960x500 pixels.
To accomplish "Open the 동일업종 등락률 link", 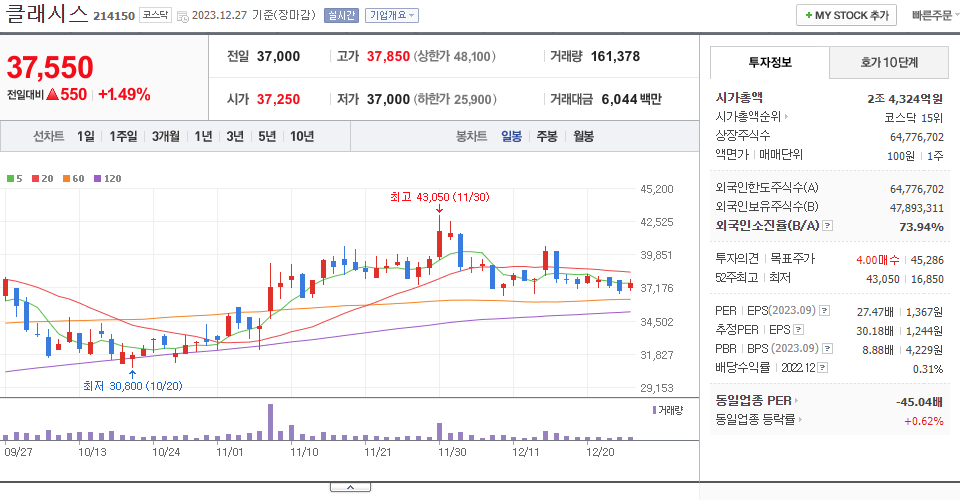I will point(759,420).
